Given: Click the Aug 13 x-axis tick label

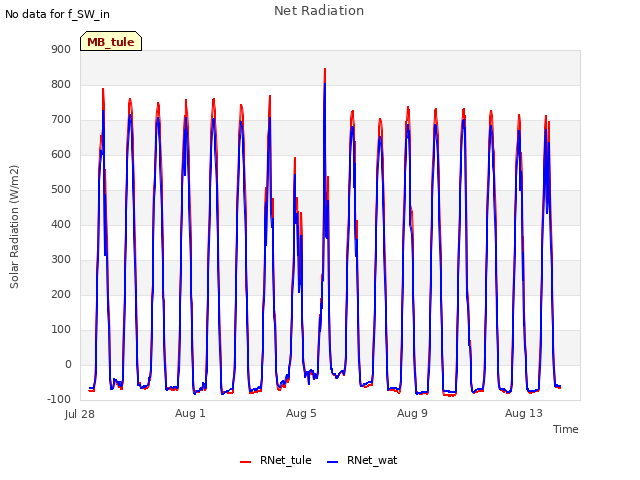Looking at the screenshot, I should pos(524,413).
